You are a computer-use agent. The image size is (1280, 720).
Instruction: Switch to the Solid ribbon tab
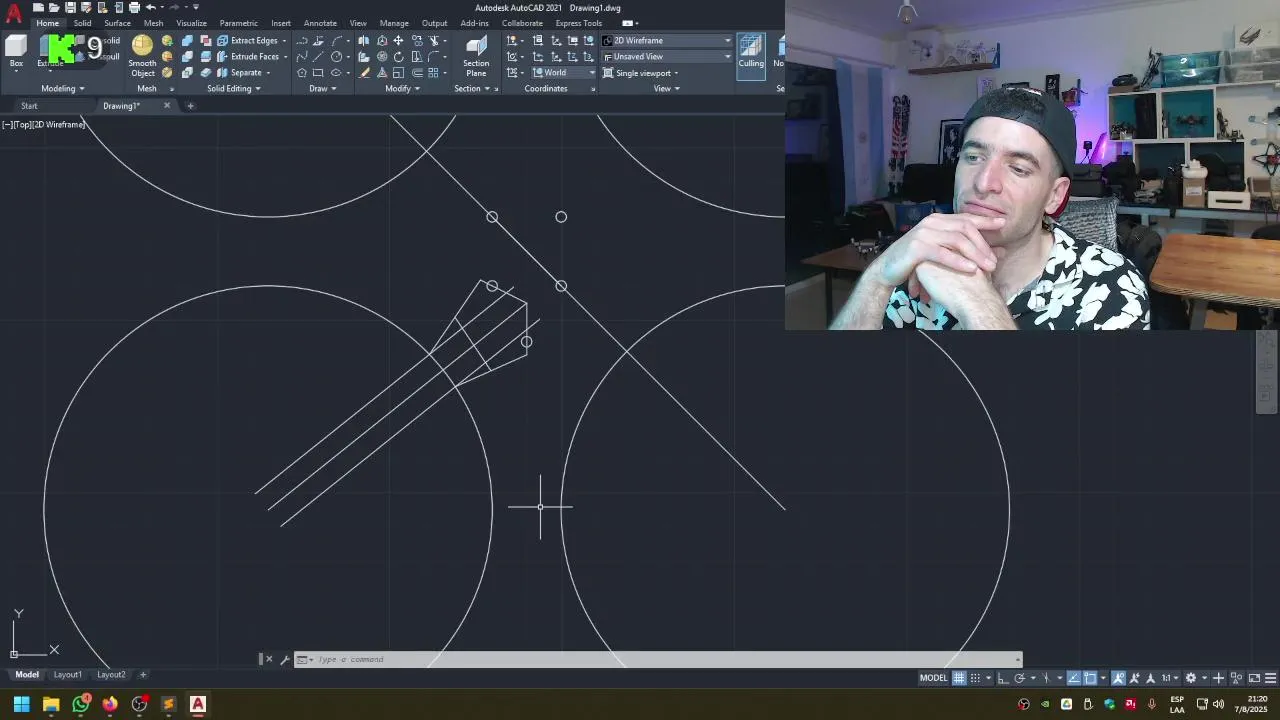[82, 23]
